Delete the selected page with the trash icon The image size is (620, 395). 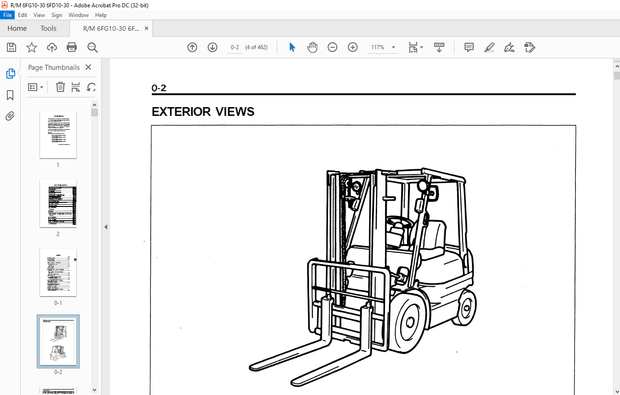(60, 87)
